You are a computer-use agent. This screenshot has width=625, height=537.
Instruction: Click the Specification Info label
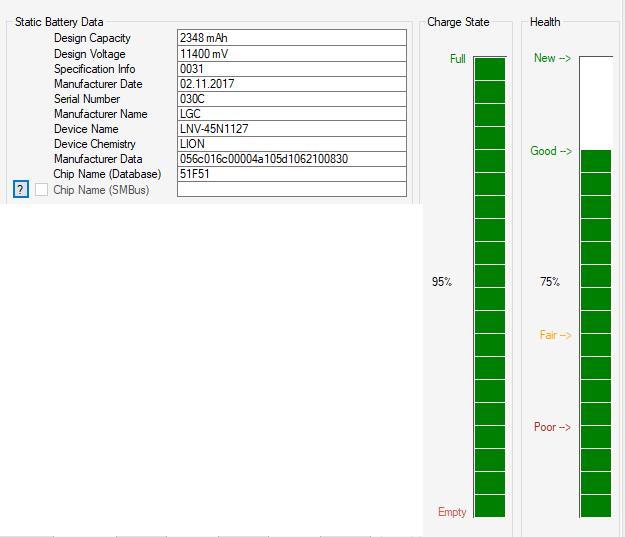pos(94,69)
